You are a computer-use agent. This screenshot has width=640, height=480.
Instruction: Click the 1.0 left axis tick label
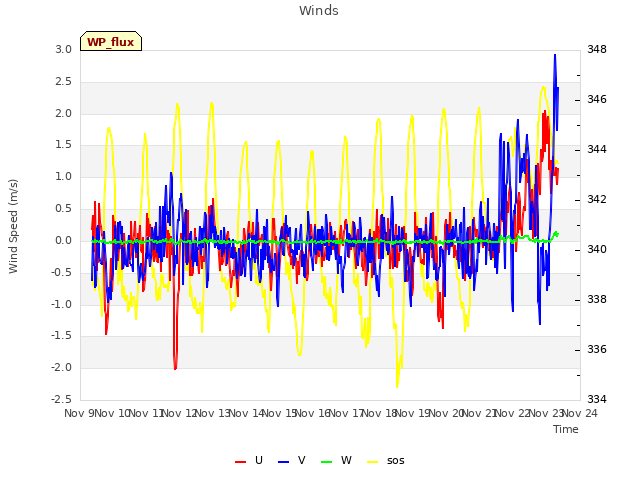tap(64, 176)
